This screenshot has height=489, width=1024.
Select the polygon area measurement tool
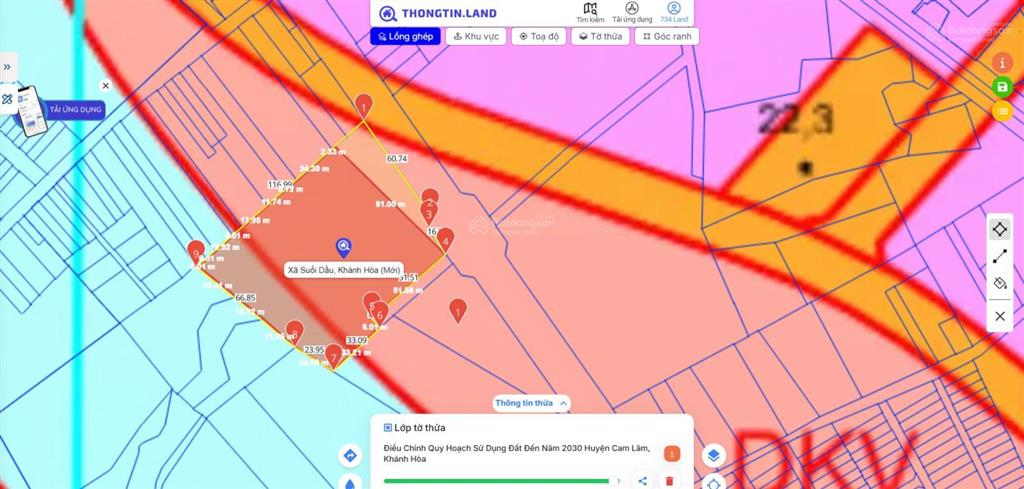coord(1000,229)
